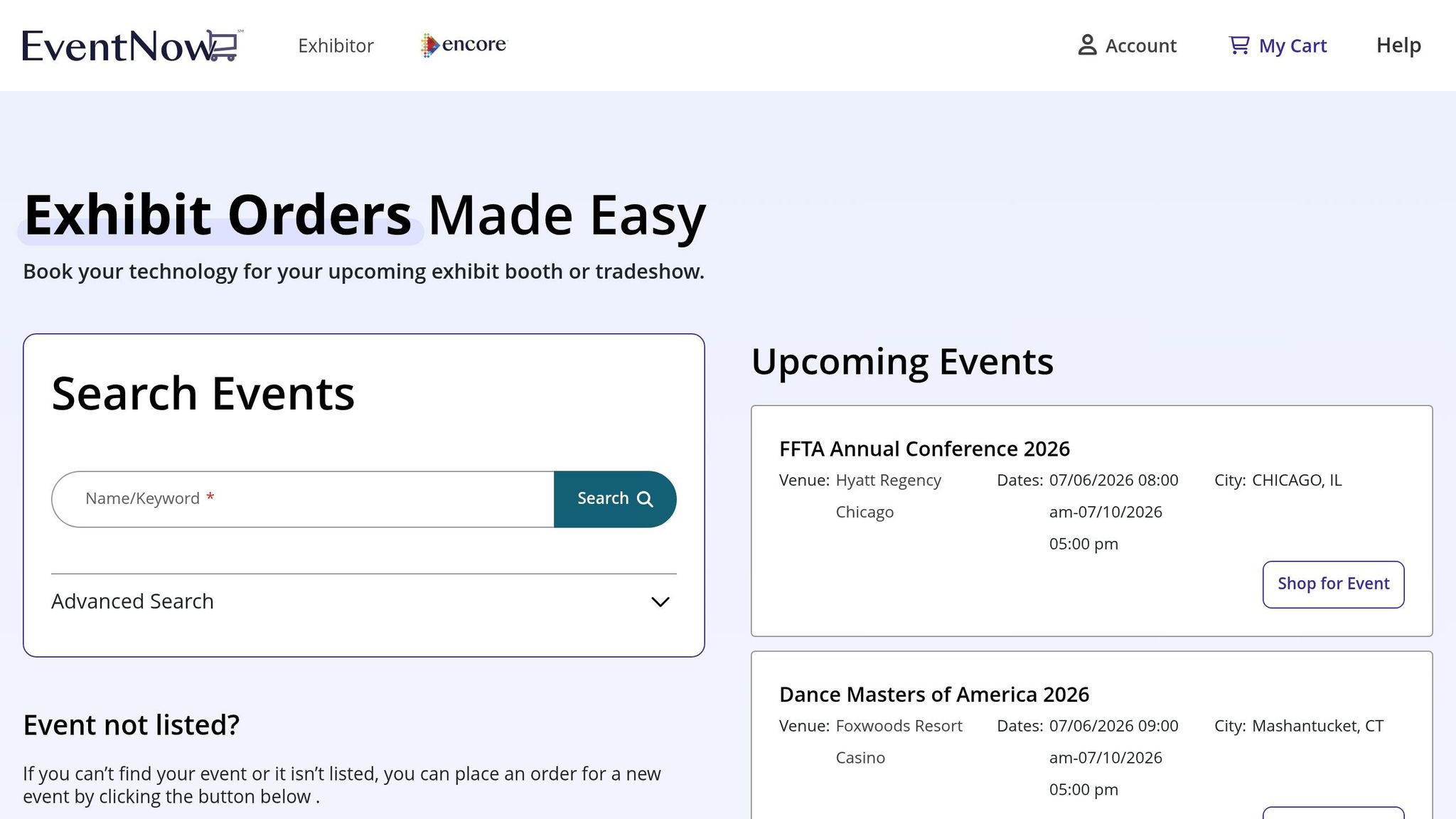Viewport: 1456px width, 819px height.
Task: Open the encore logo link
Action: tap(464, 45)
